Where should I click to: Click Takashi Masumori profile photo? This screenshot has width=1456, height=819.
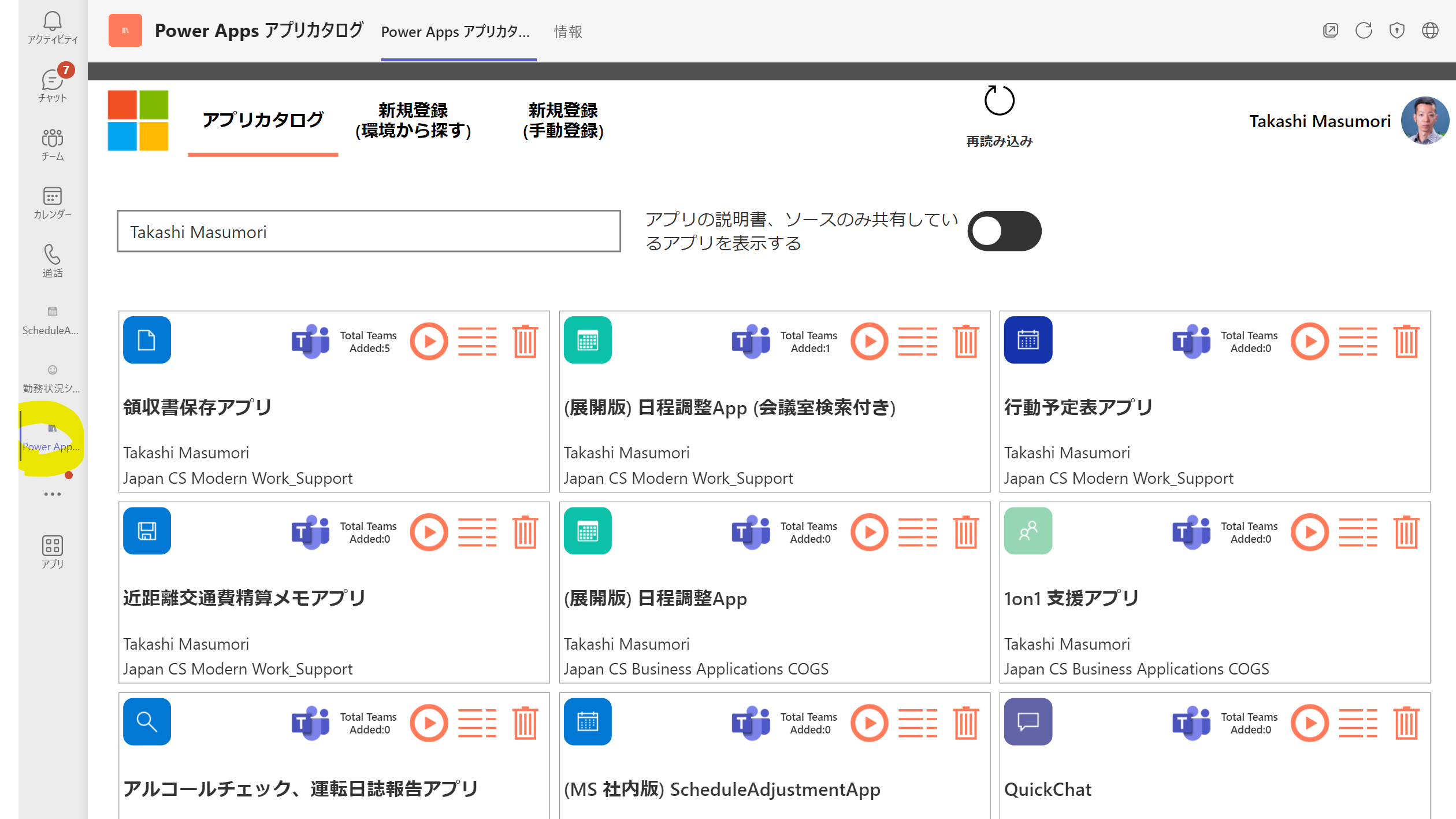[1425, 120]
